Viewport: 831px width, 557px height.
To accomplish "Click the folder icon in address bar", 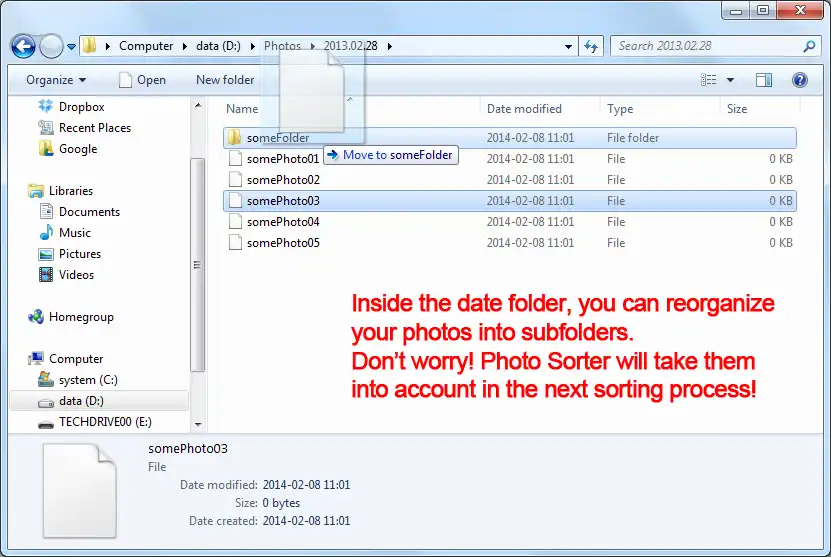I will [90, 46].
